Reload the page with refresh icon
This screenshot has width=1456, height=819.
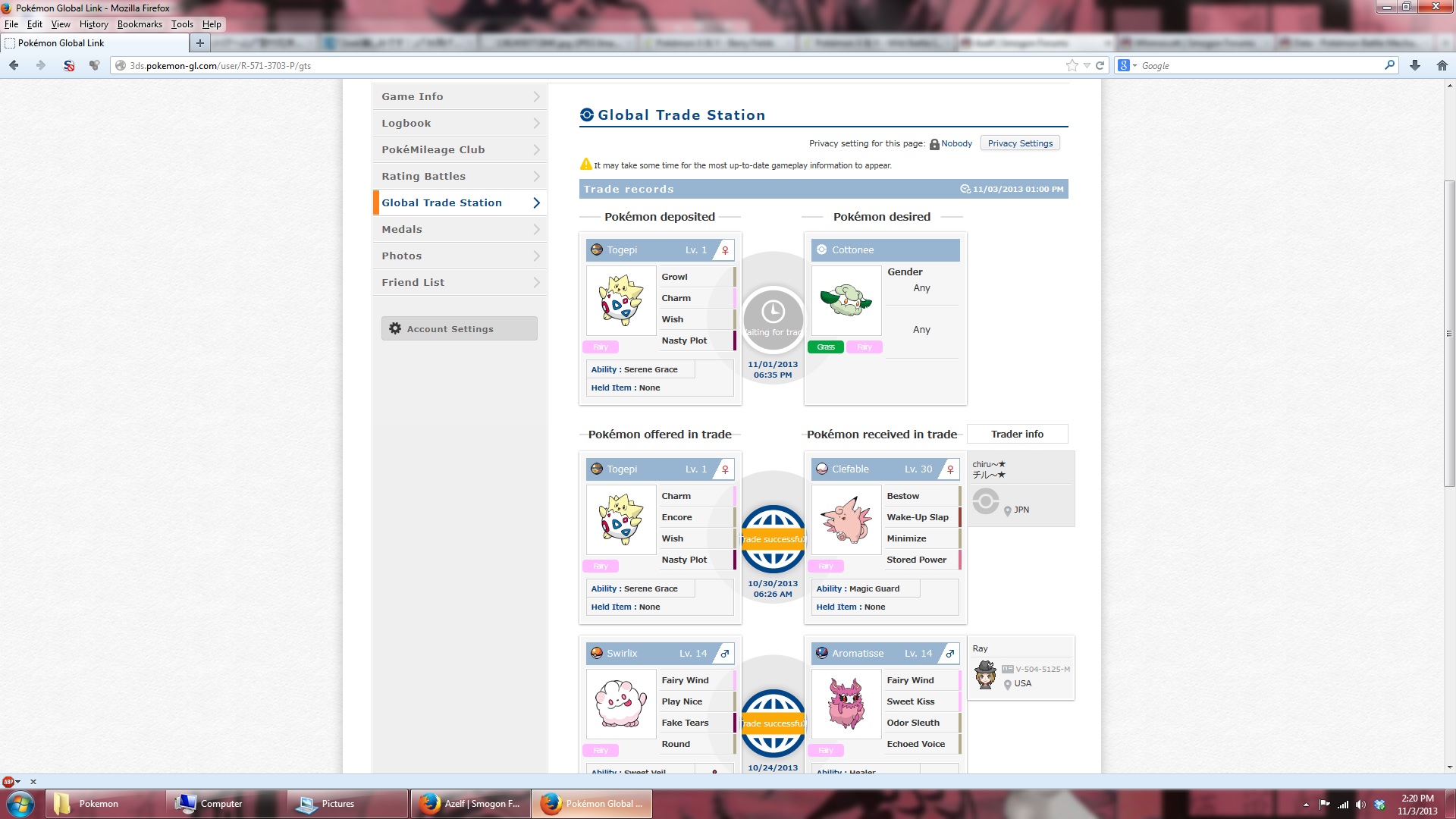click(x=1100, y=66)
